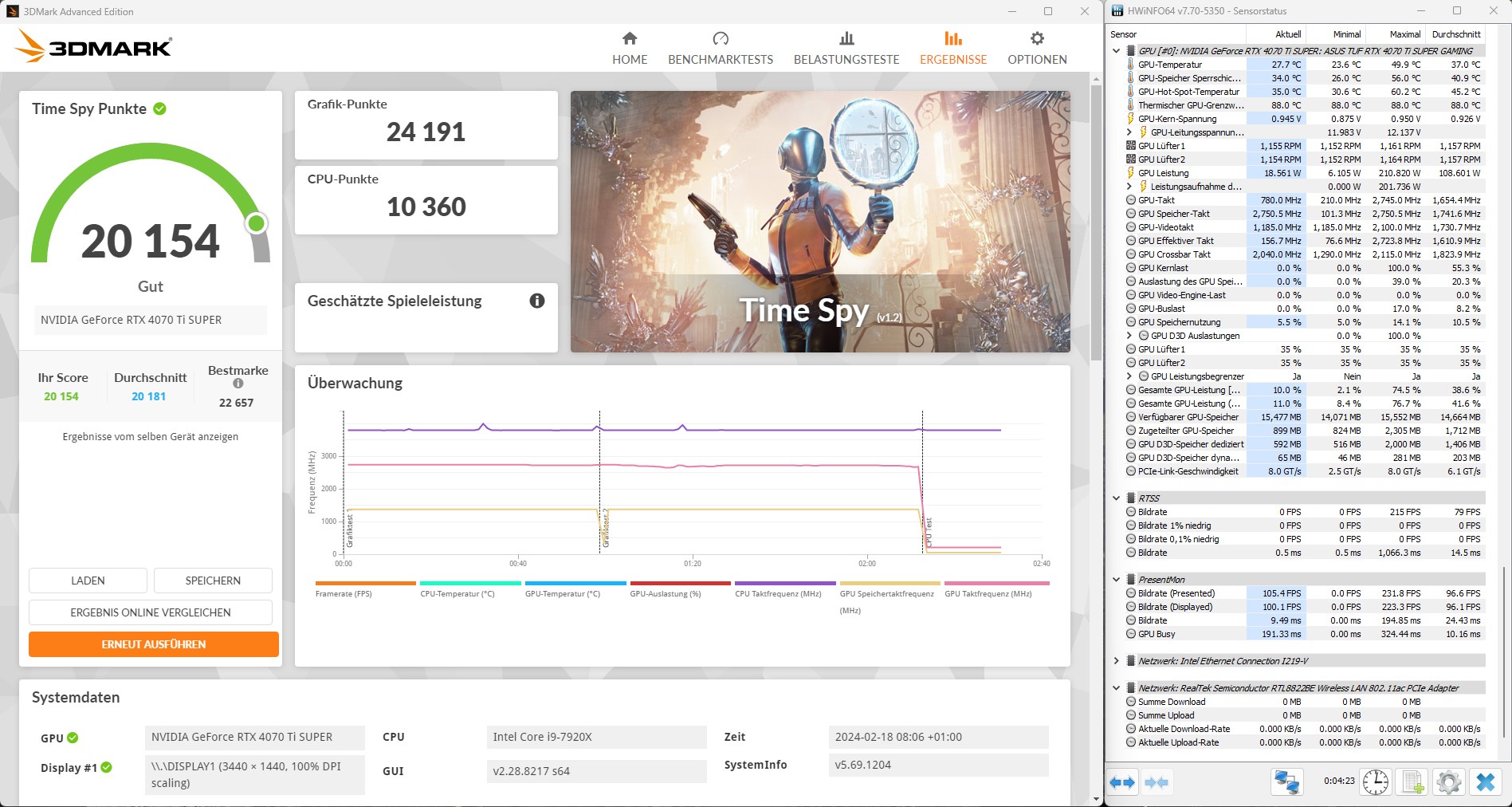
Task: Click the Grafik-Punkte value 24 191
Action: (426, 132)
